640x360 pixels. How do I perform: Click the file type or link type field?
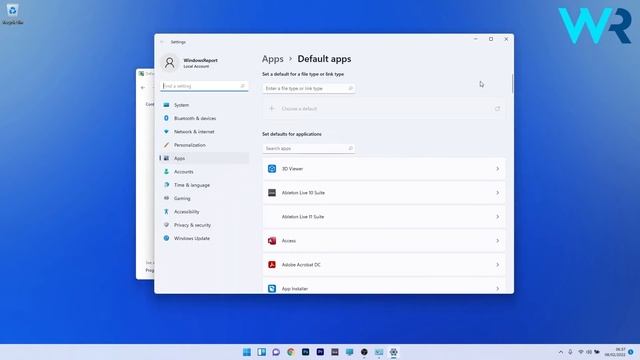(x=309, y=88)
